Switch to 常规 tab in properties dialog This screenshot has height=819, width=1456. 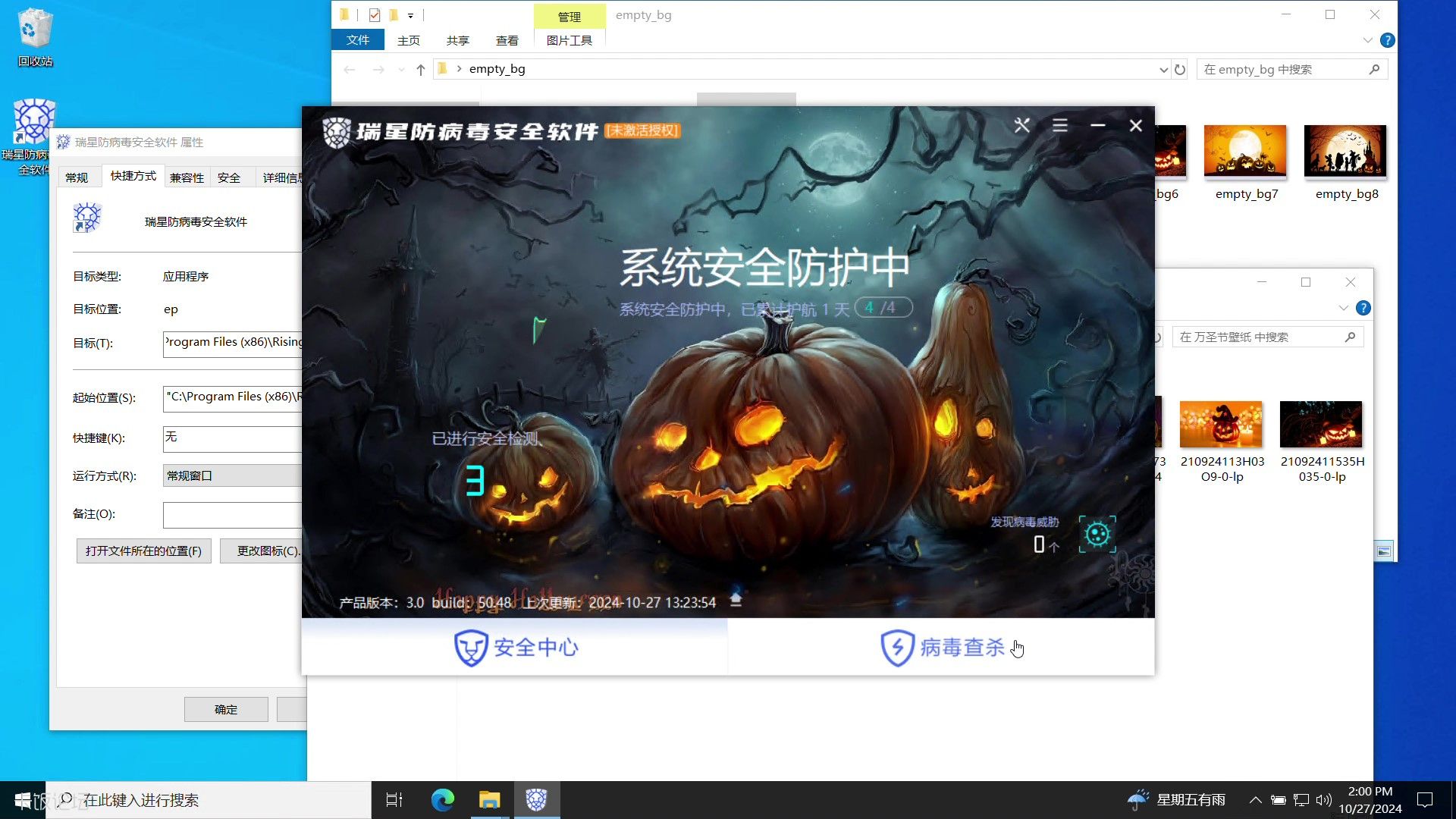[x=77, y=177]
